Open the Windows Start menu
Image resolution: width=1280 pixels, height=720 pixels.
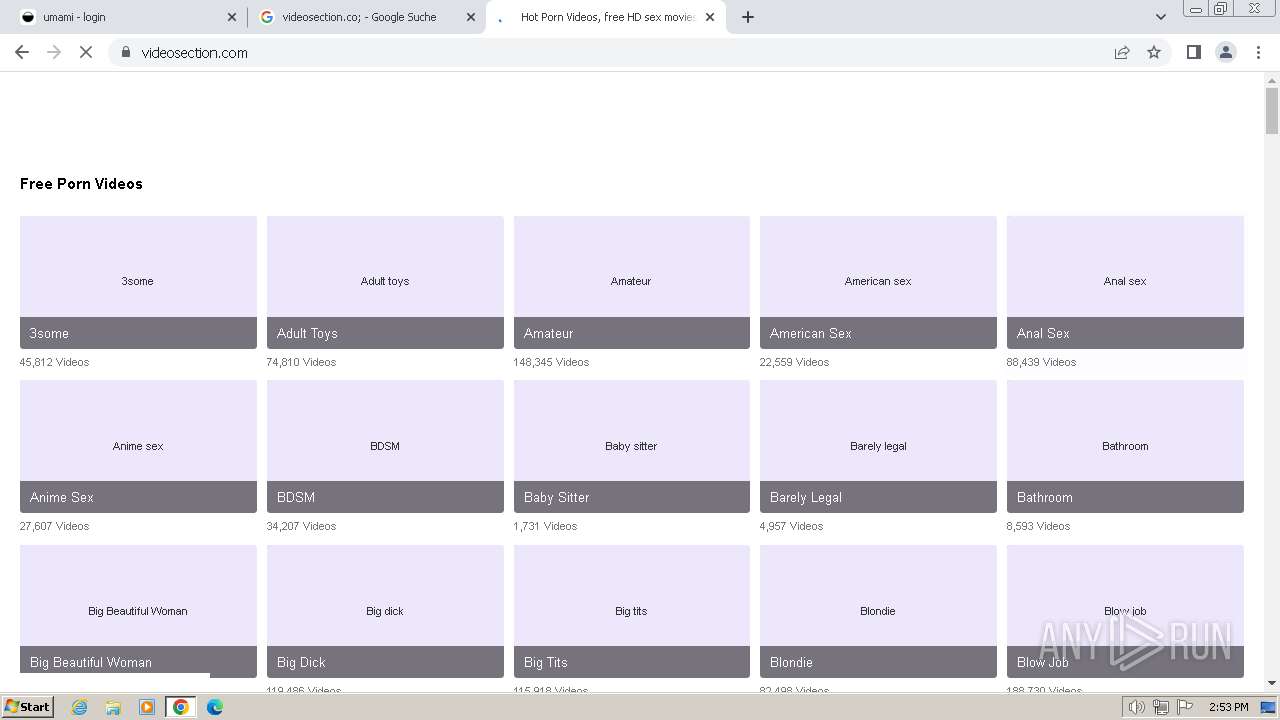(28, 706)
